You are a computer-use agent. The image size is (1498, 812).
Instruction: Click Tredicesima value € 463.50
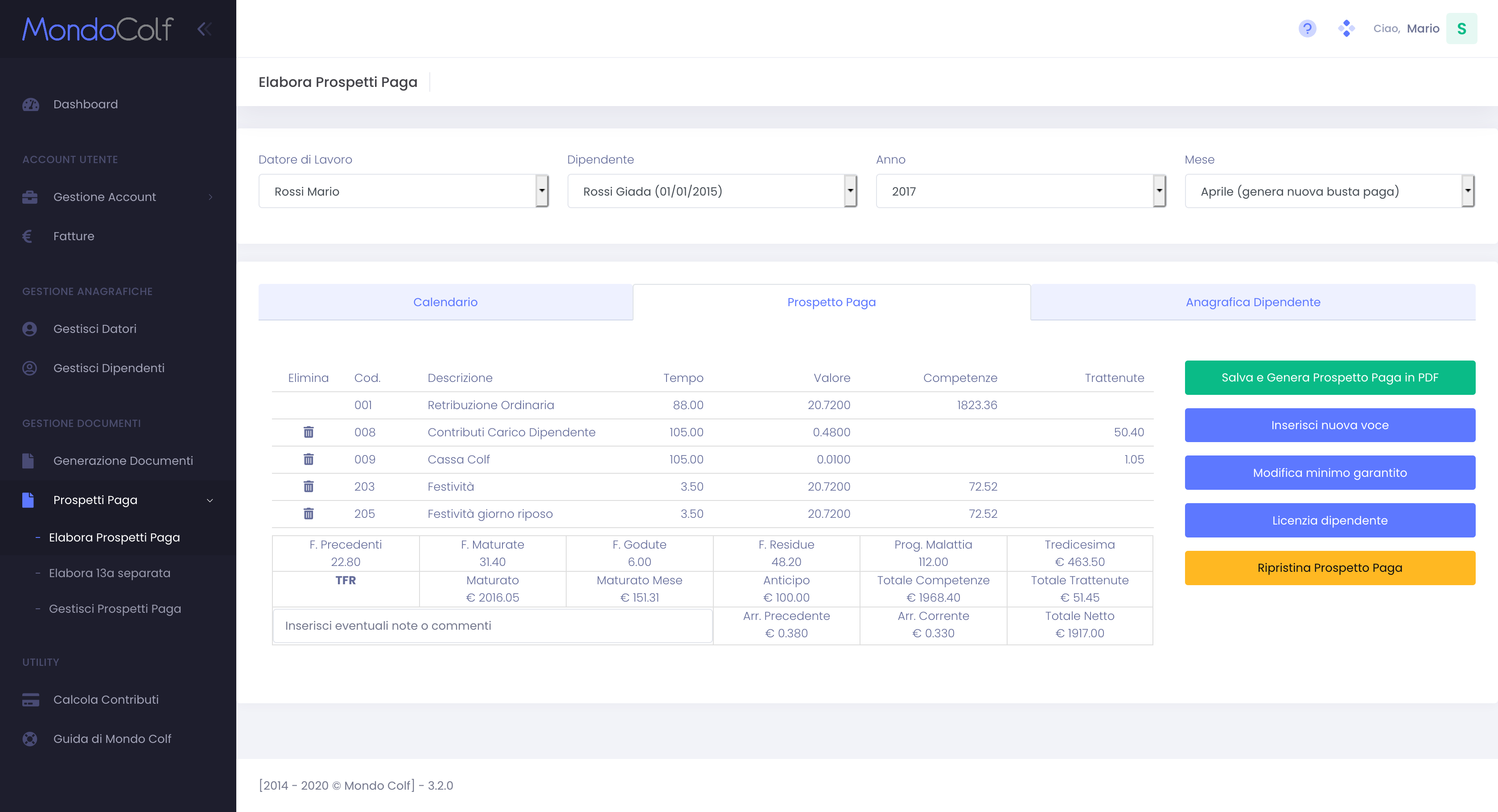click(1079, 562)
